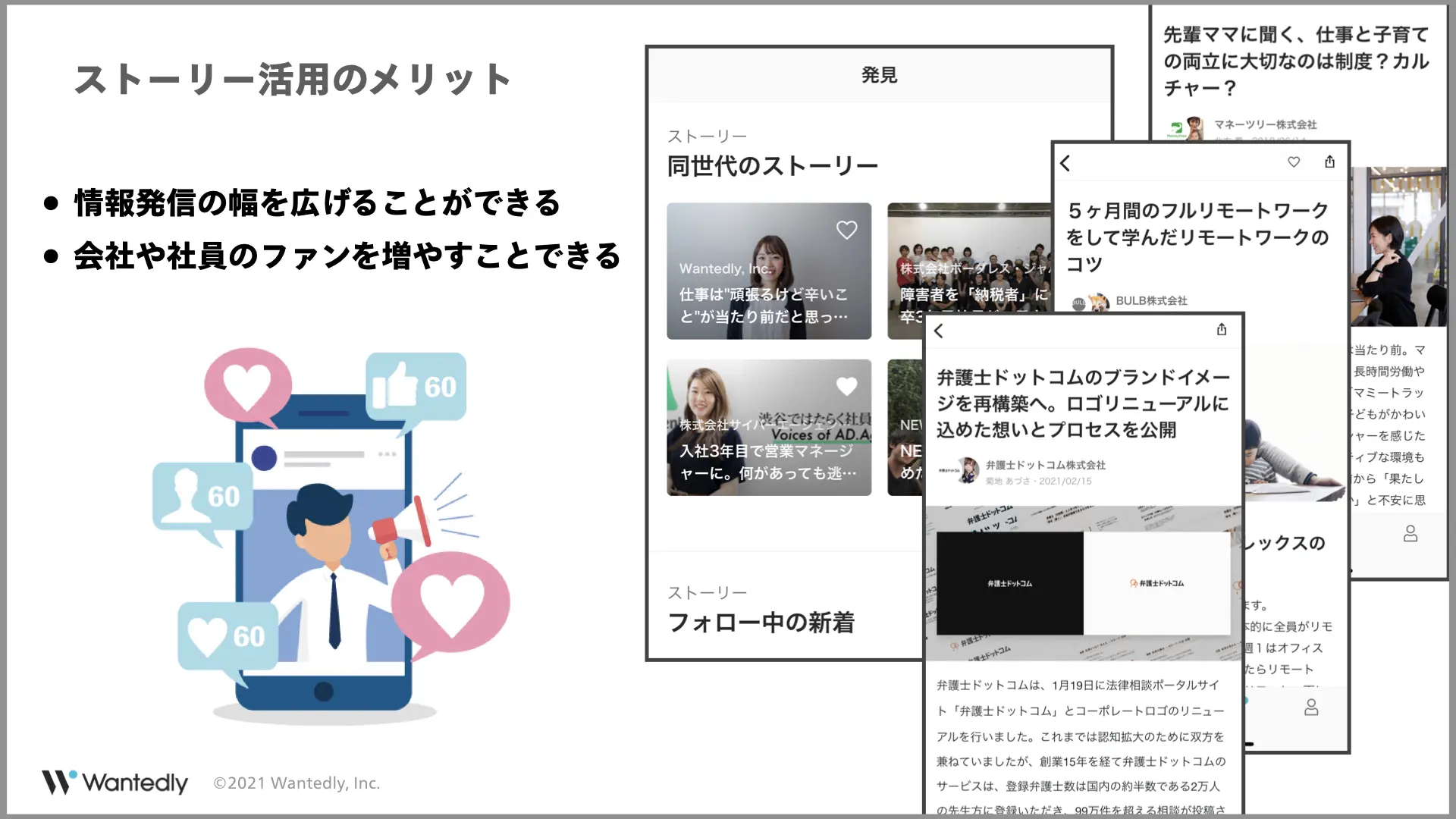Screen dimensions: 1456x819
Task: Open the 障害者を「納税者」に story card
Action: 969,258
